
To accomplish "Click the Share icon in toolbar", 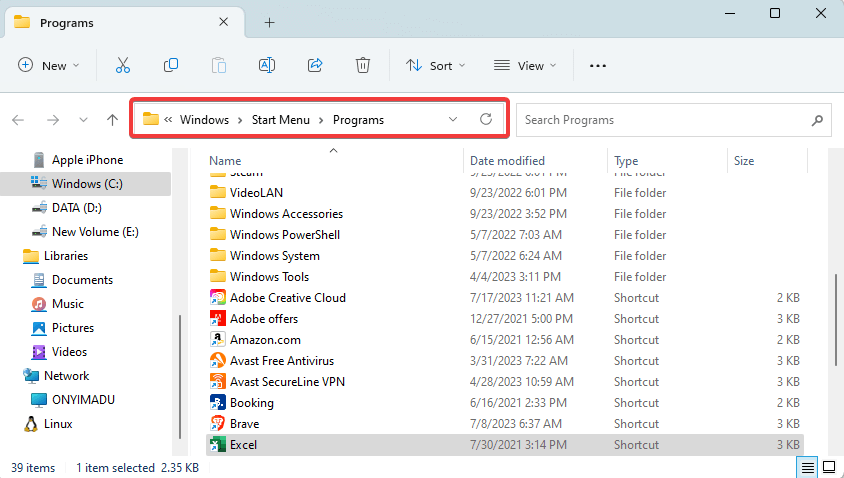I will (x=315, y=66).
